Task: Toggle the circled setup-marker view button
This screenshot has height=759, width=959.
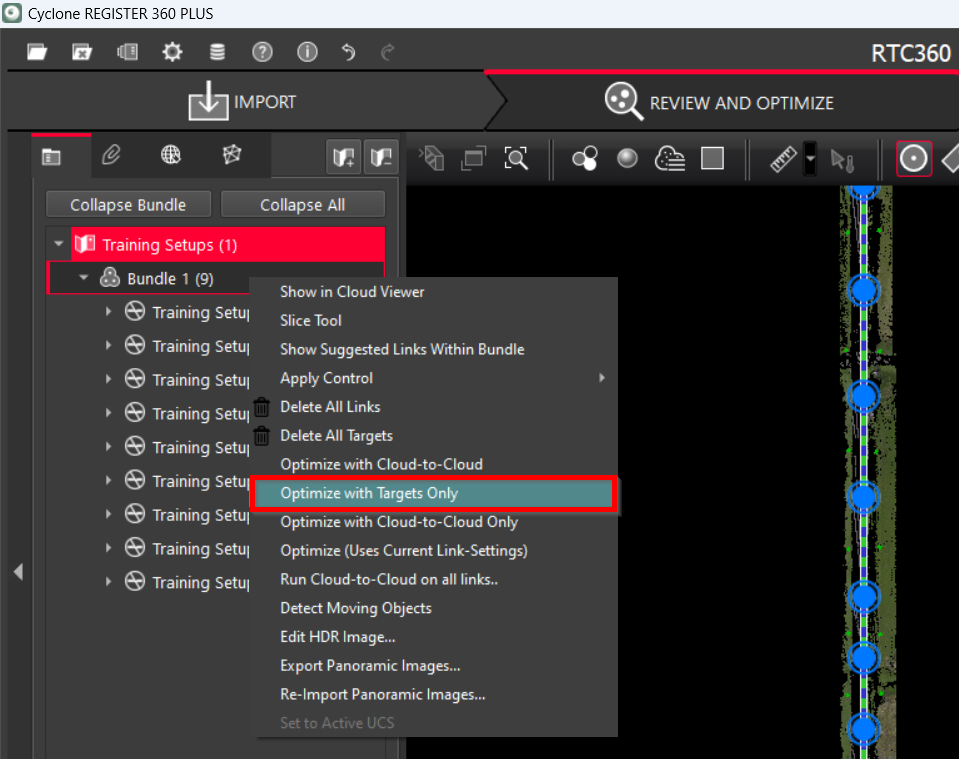Action: click(x=913, y=158)
